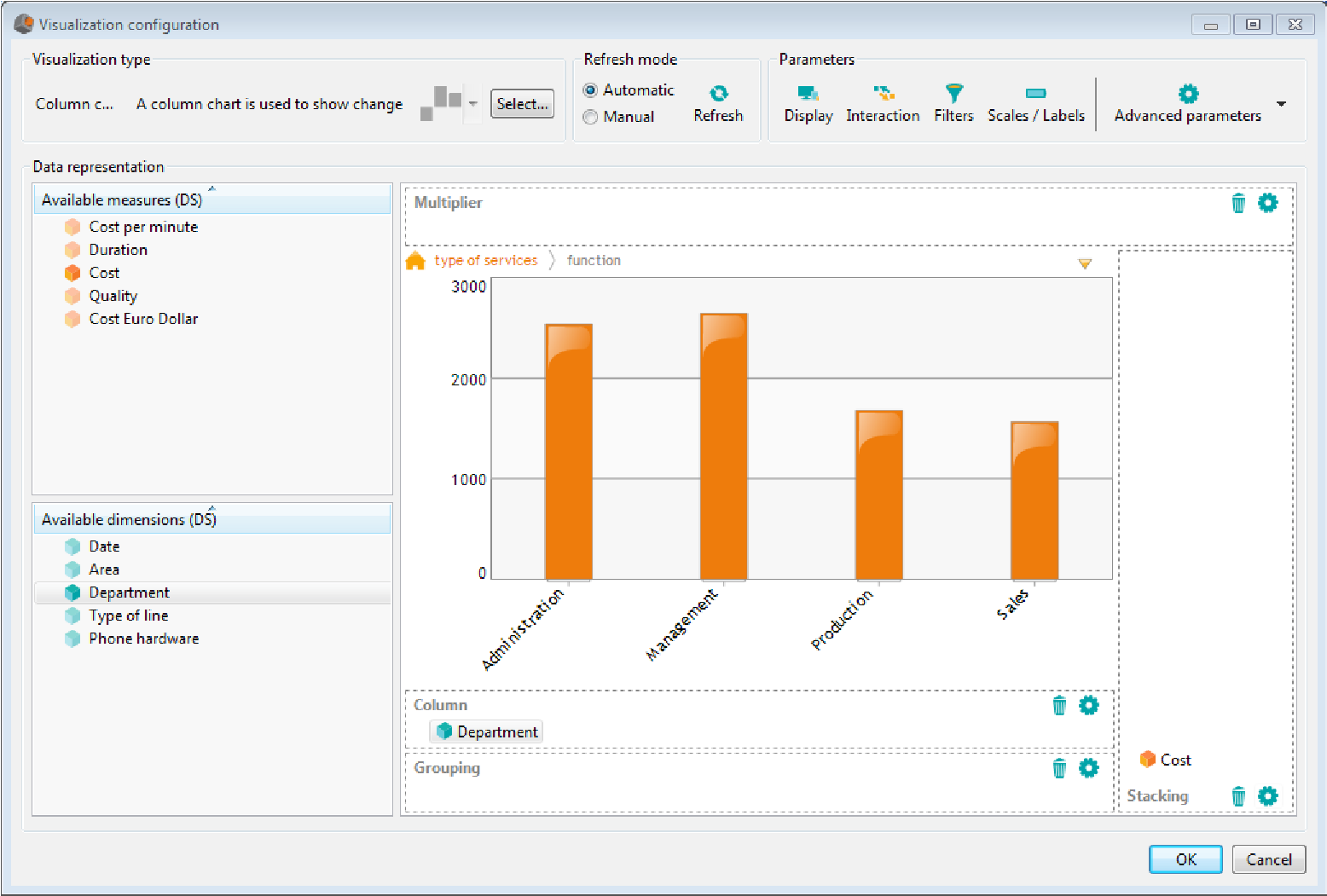Select the Cost measure in list
Viewport: 1327px width, 896px height.
point(93,273)
